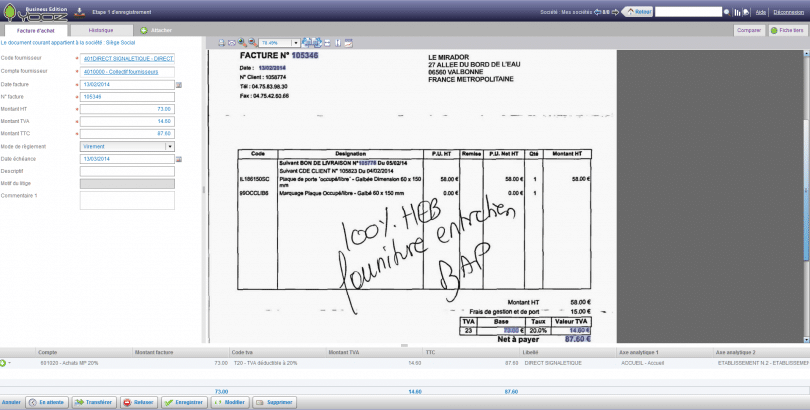Image resolution: width=810 pixels, height=410 pixels.
Task: Click the Refuser button
Action: point(138,402)
